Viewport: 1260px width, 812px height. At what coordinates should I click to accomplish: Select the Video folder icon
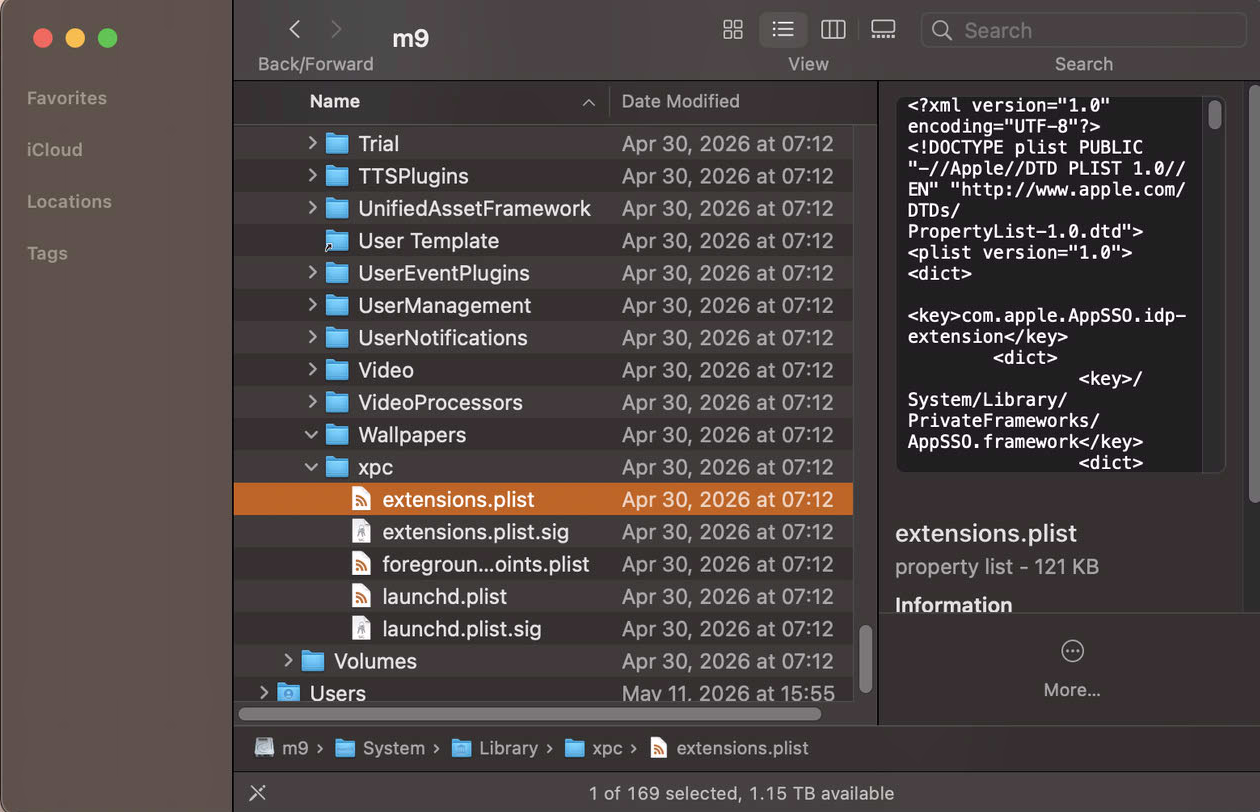click(337, 370)
